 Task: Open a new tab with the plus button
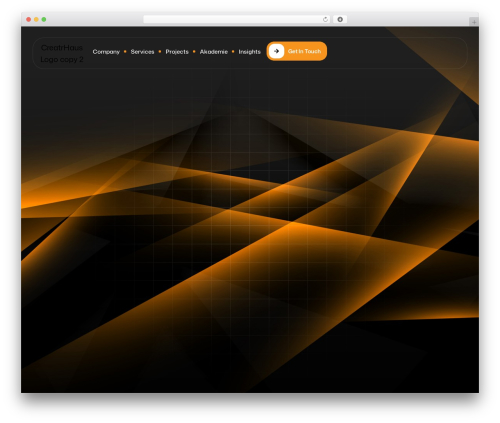[474, 22]
